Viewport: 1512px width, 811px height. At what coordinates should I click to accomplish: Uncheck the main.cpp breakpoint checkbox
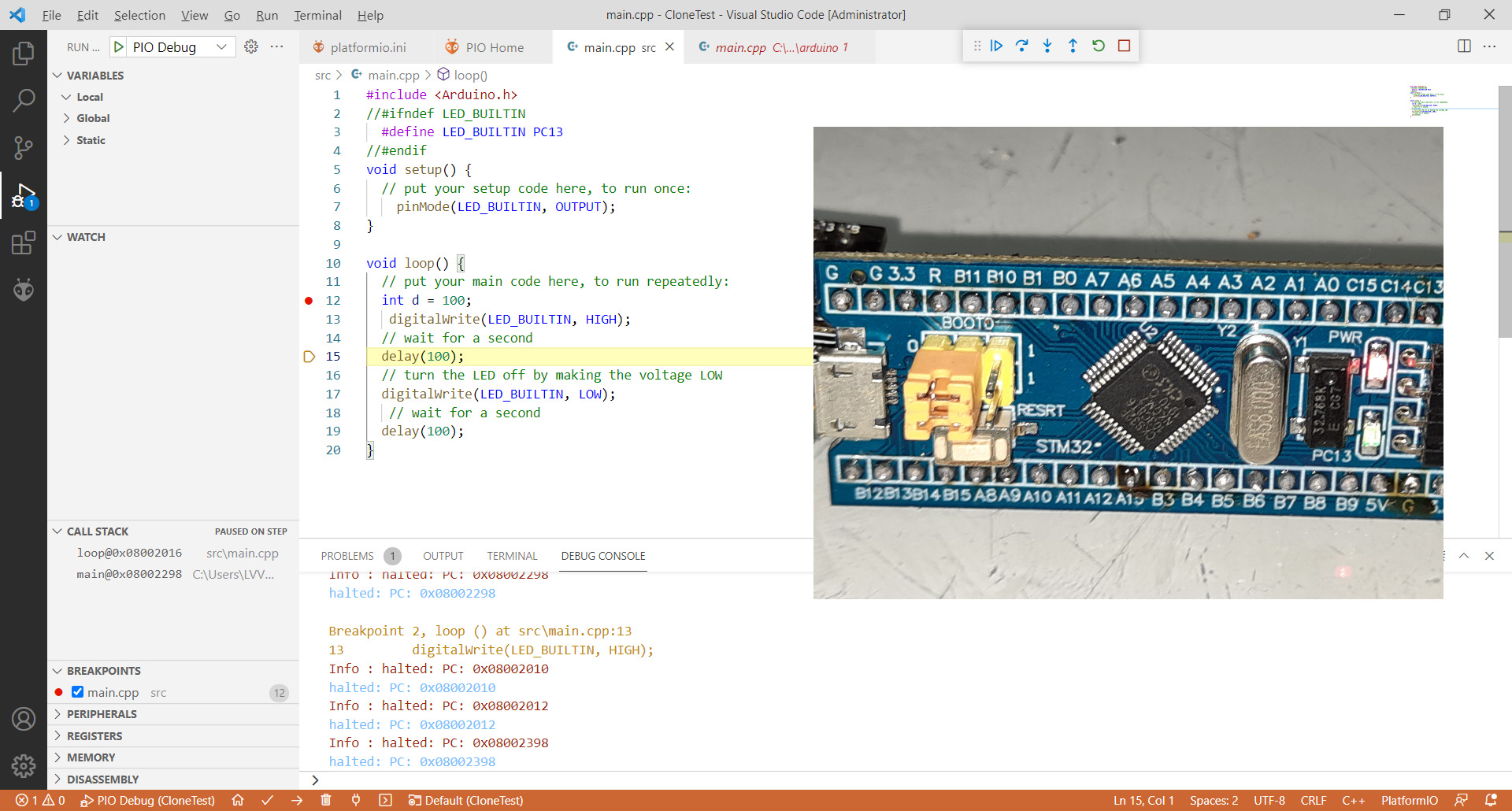tap(77, 692)
